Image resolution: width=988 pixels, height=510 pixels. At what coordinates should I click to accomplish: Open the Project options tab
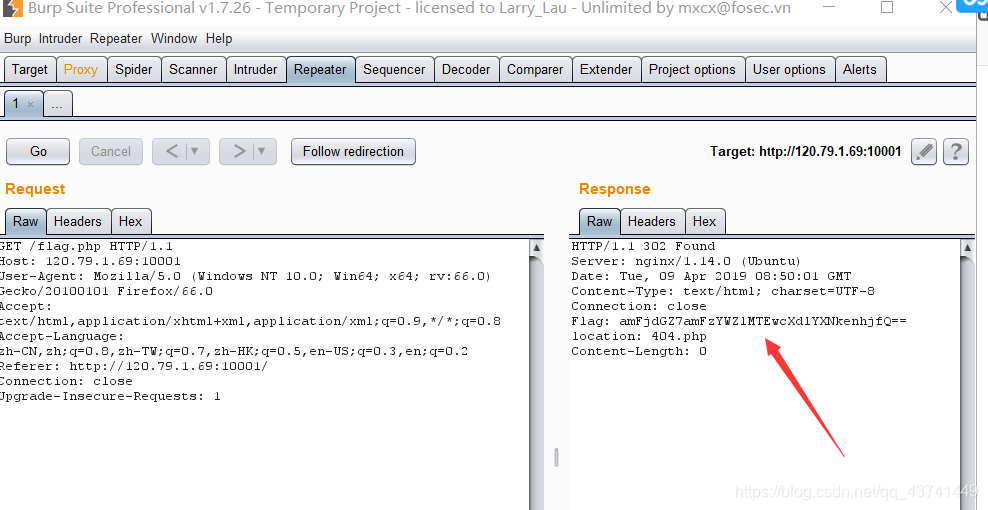pyautogui.click(x=692, y=69)
